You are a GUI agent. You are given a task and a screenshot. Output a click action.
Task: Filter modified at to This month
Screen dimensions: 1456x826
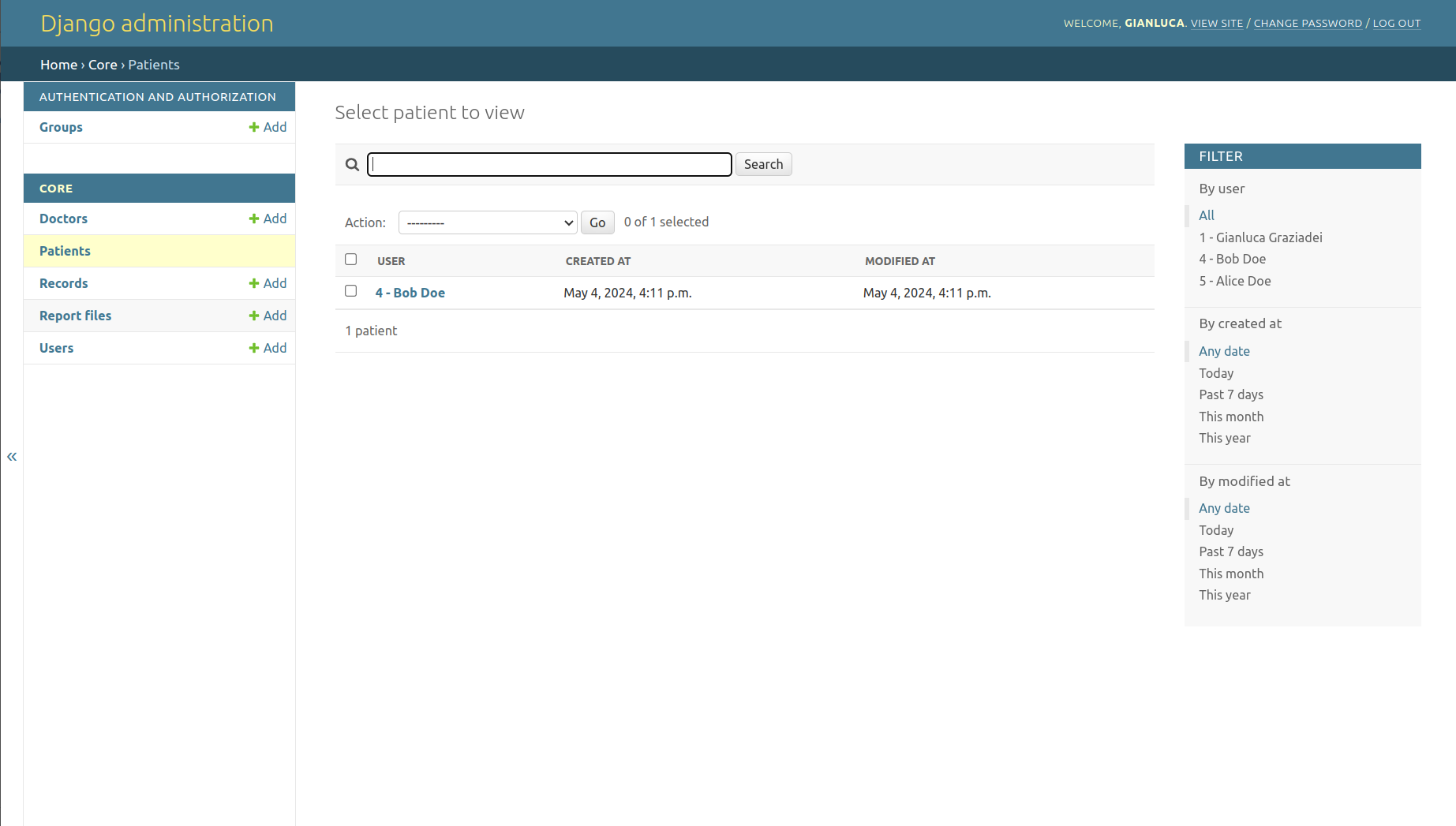tap(1231, 574)
